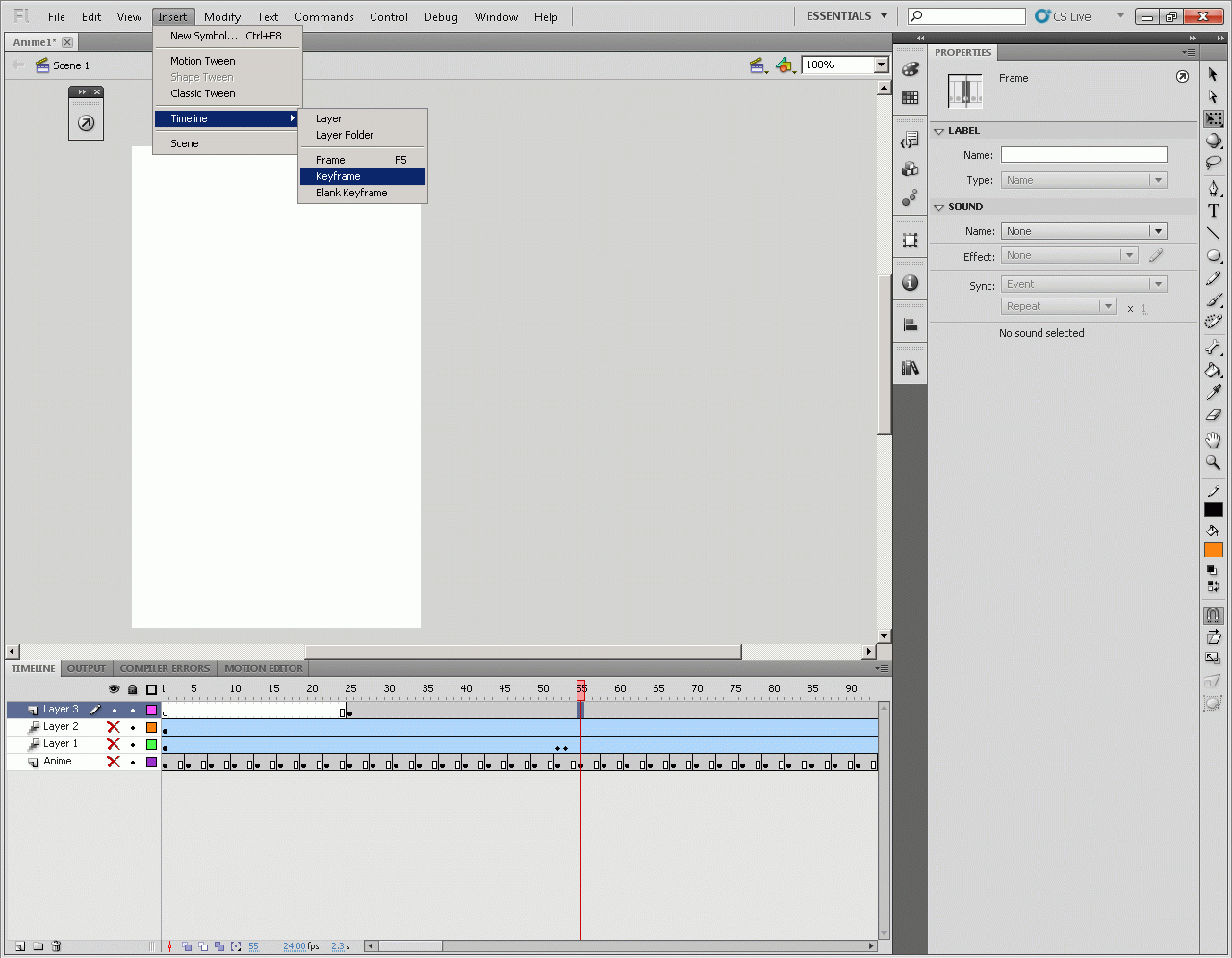This screenshot has height=958, width=1232.
Task: Open the sound Effect dropdown
Action: pyautogui.click(x=1069, y=255)
